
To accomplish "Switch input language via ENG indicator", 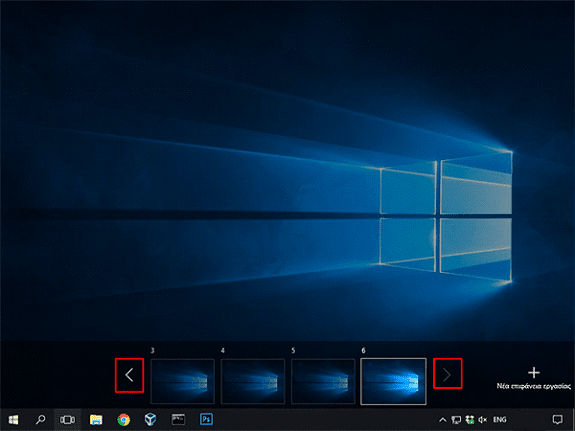I will pos(500,420).
